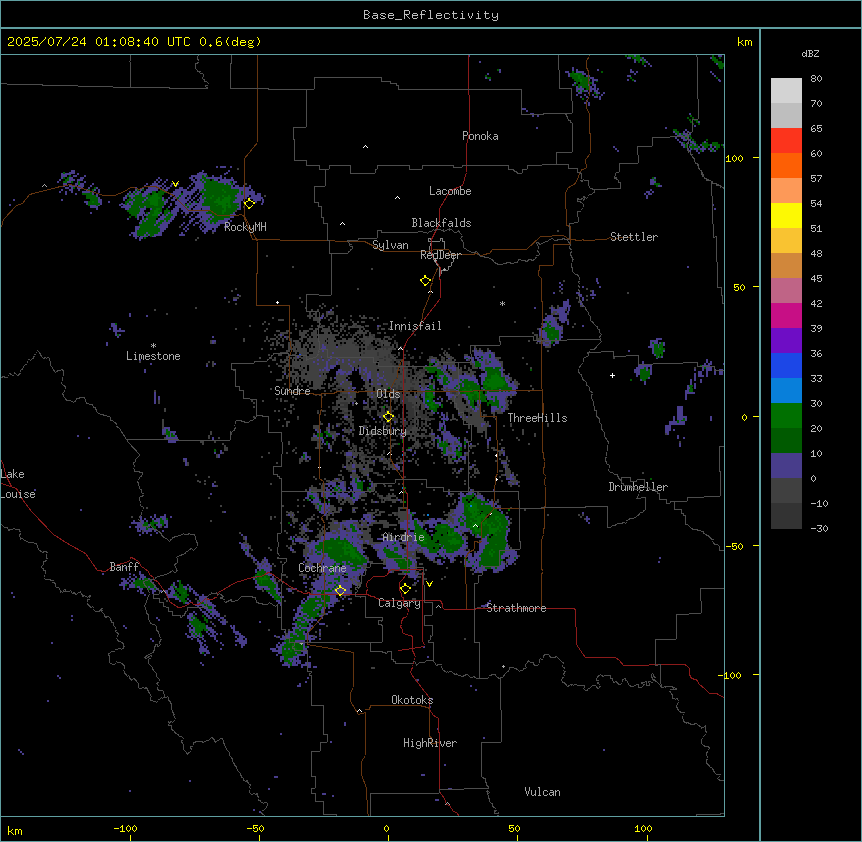Pick the red 60-65 dBZ legend swatch
Image resolution: width=862 pixels, height=842 pixels.
[x=786, y=140]
